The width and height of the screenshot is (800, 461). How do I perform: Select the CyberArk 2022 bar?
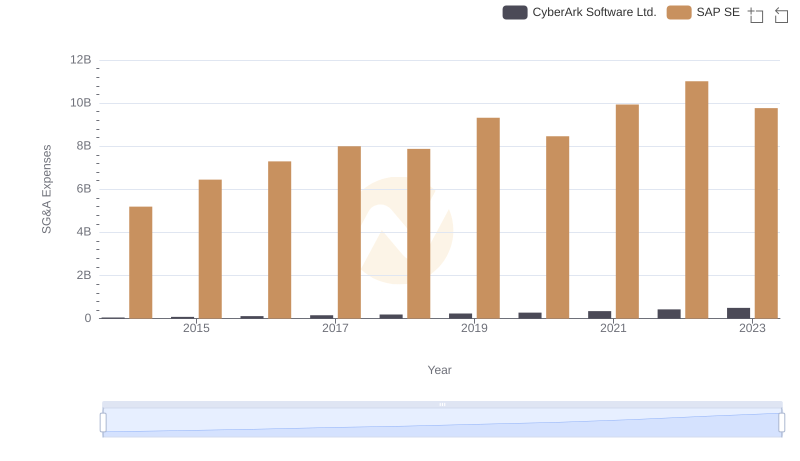pos(669,314)
